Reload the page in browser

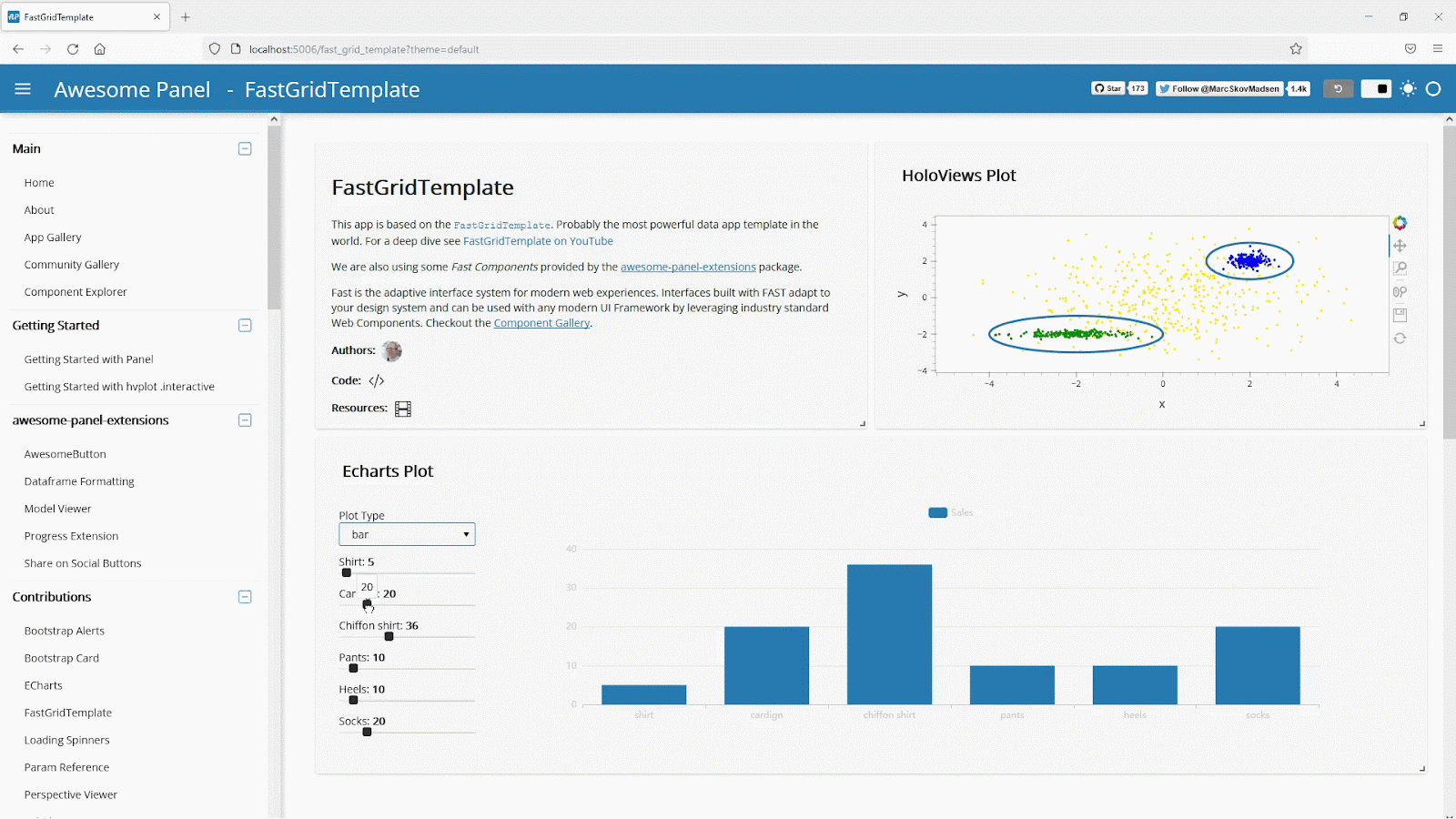click(73, 49)
